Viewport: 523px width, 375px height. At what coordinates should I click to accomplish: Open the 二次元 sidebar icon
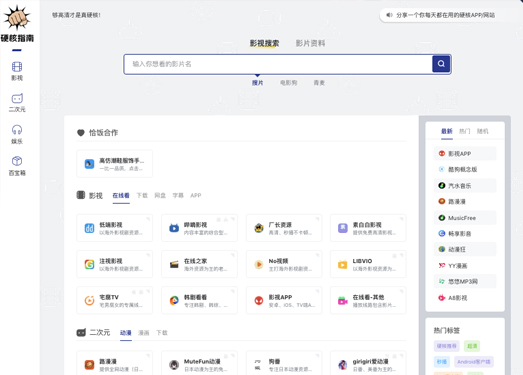point(17,98)
